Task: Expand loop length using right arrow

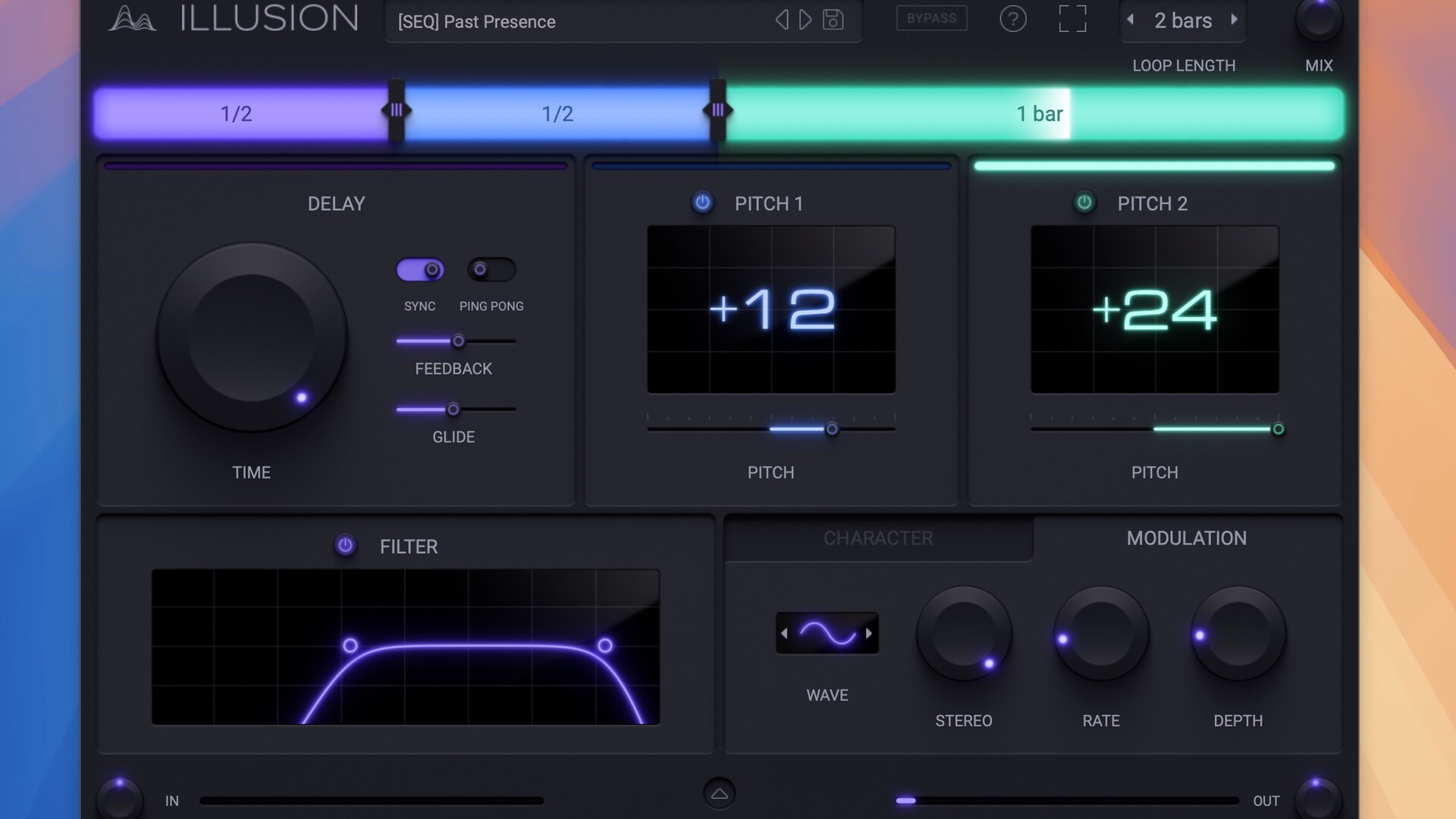Action: (1233, 19)
